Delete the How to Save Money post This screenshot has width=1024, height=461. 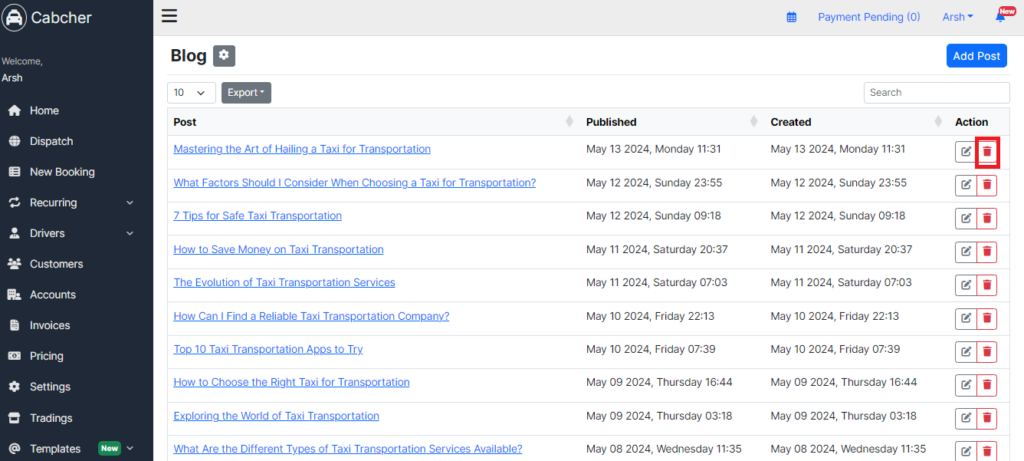point(987,252)
